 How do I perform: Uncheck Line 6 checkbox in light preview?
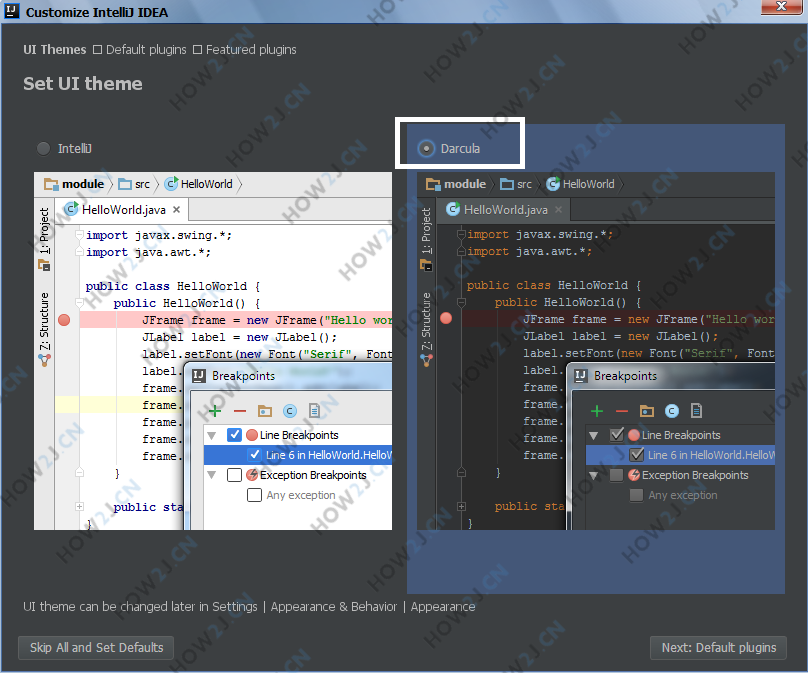click(x=255, y=455)
